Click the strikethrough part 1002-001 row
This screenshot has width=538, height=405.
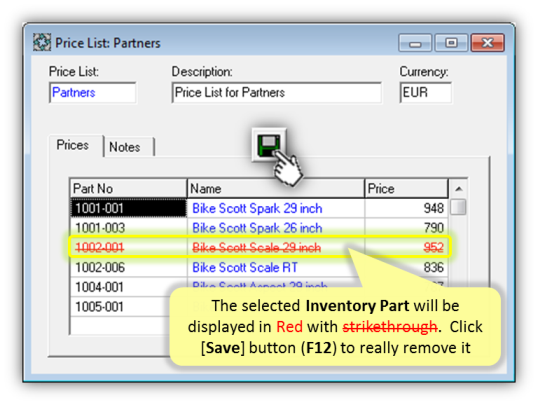coord(259,247)
